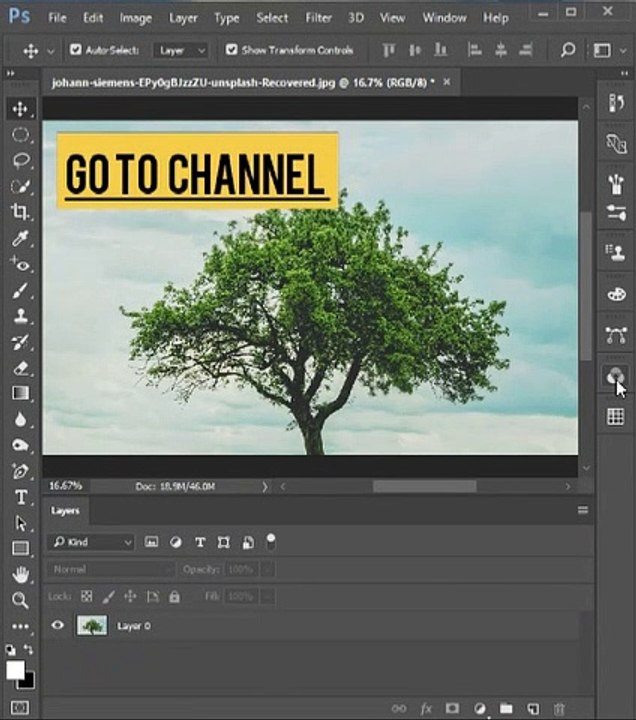Expand the collapsed toolbox double arrows
Screen dimensions: 636x720
pos(10,73)
